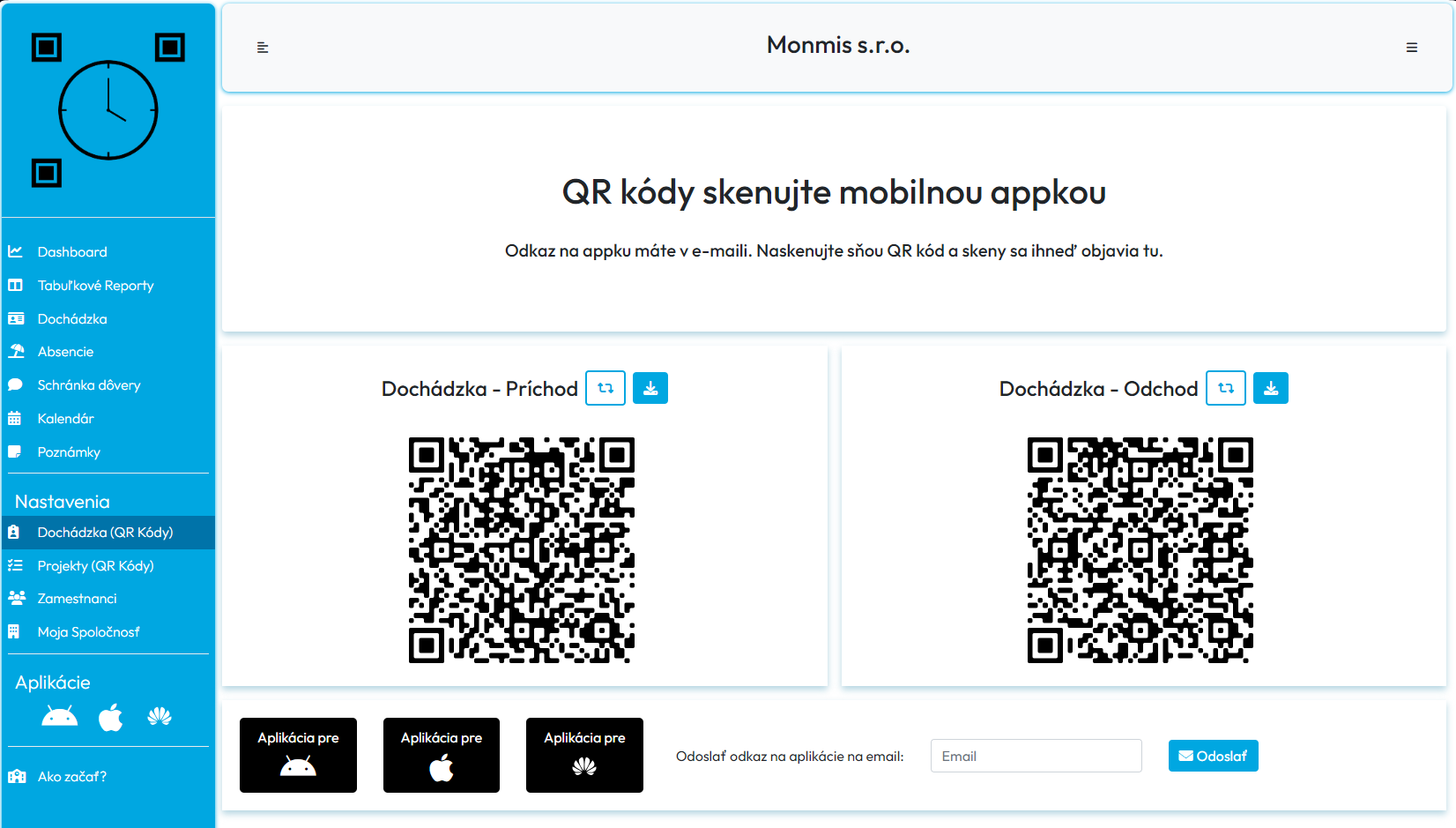Click the Nastavenia section heading
Viewport: 1456px width, 828px height.
tap(63, 502)
